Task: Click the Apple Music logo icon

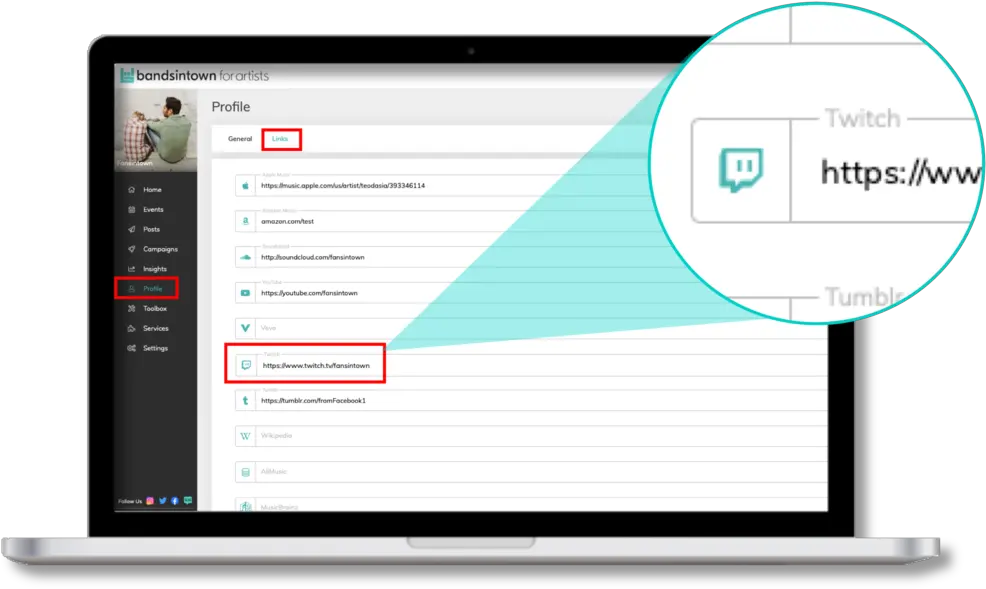Action: tap(246, 186)
